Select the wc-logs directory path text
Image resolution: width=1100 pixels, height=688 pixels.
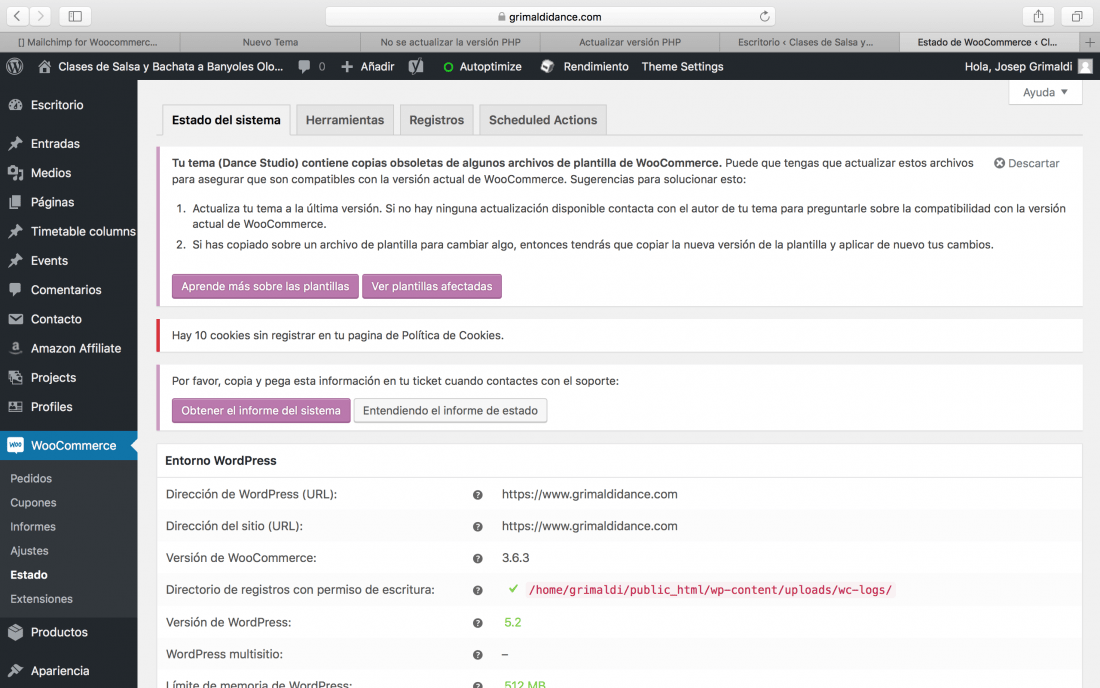(x=710, y=590)
